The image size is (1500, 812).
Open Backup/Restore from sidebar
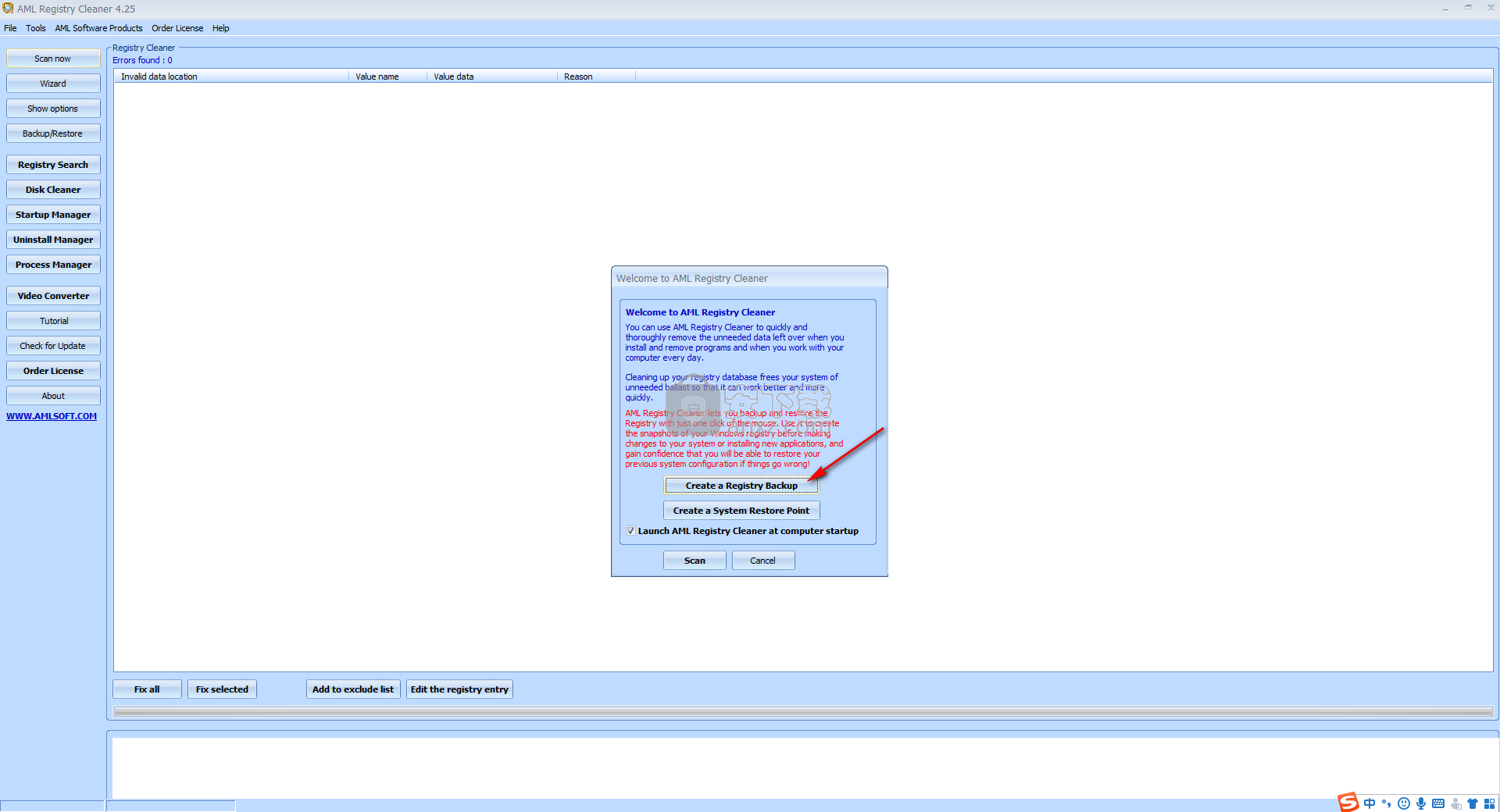(x=53, y=134)
